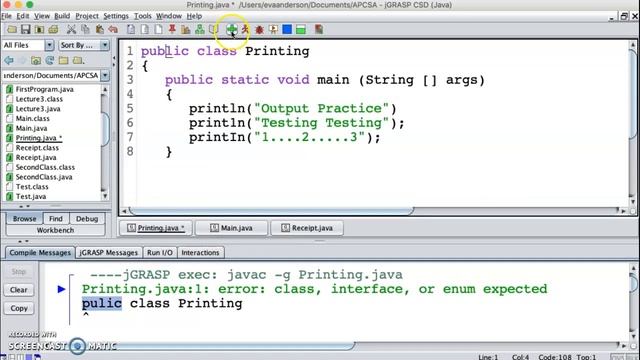640x360 pixels.
Task: Undo the last edit with the red arrow
Action: [113, 29]
